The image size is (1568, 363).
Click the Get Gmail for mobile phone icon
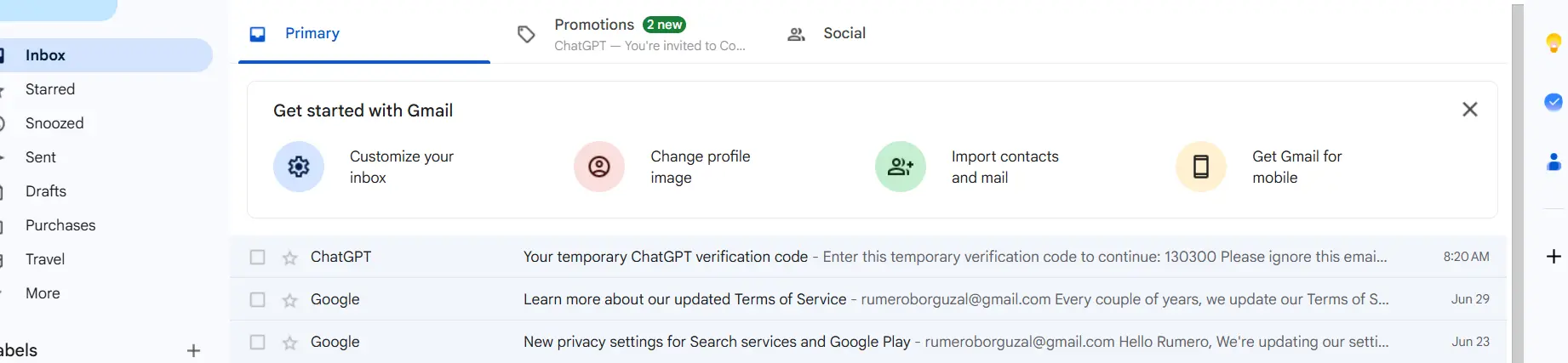[x=1201, y=167]
